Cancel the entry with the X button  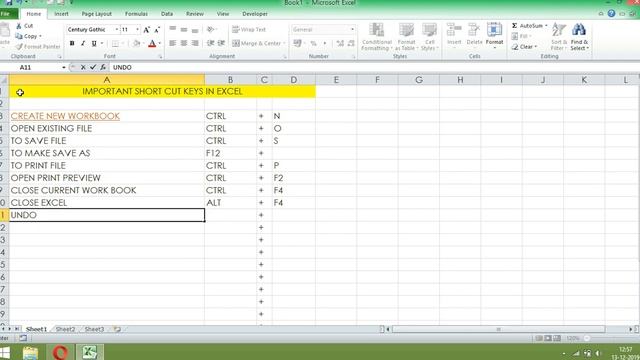pyautogui.click(x=83, y=67)
